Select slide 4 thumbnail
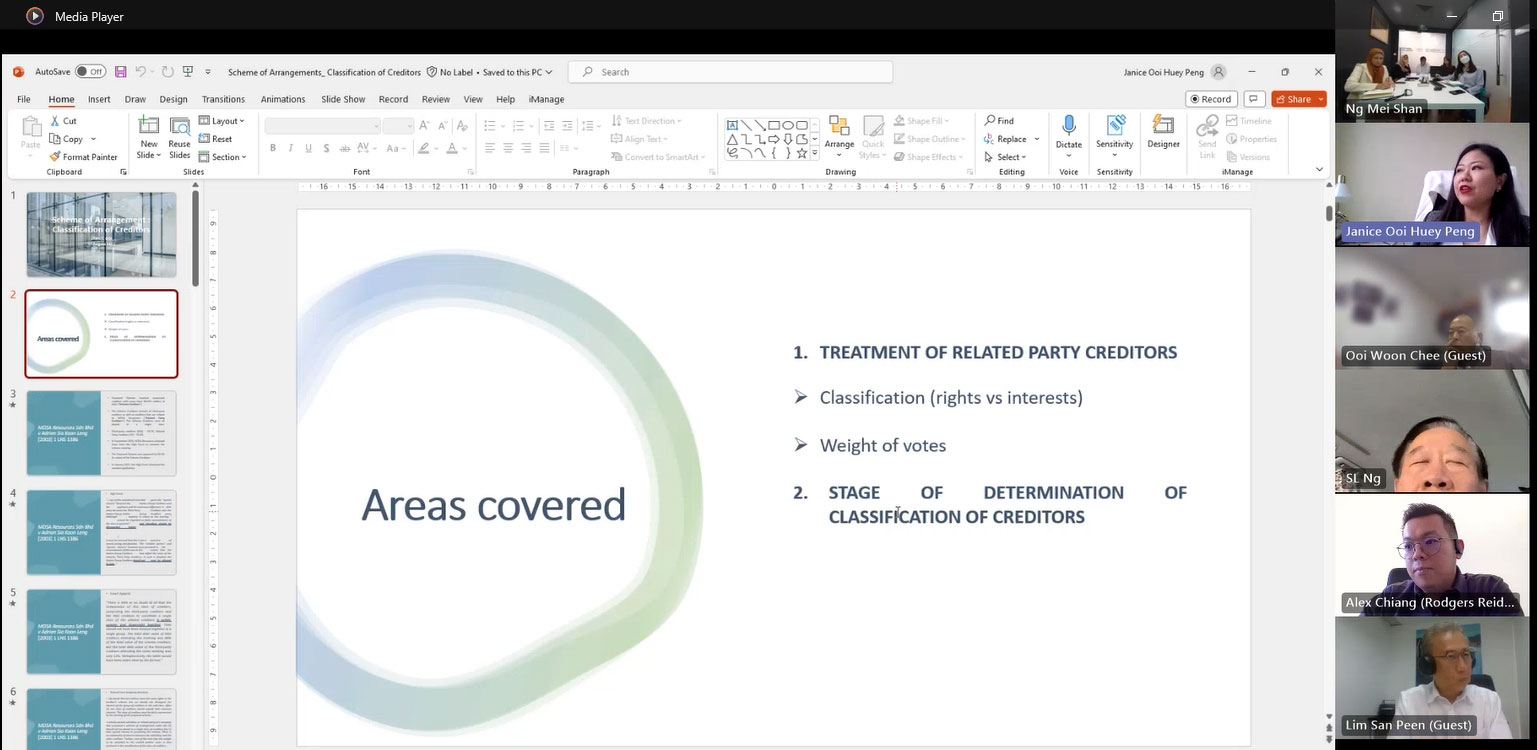This screenshot has height=750, width=1537. [x=101, y=532]
